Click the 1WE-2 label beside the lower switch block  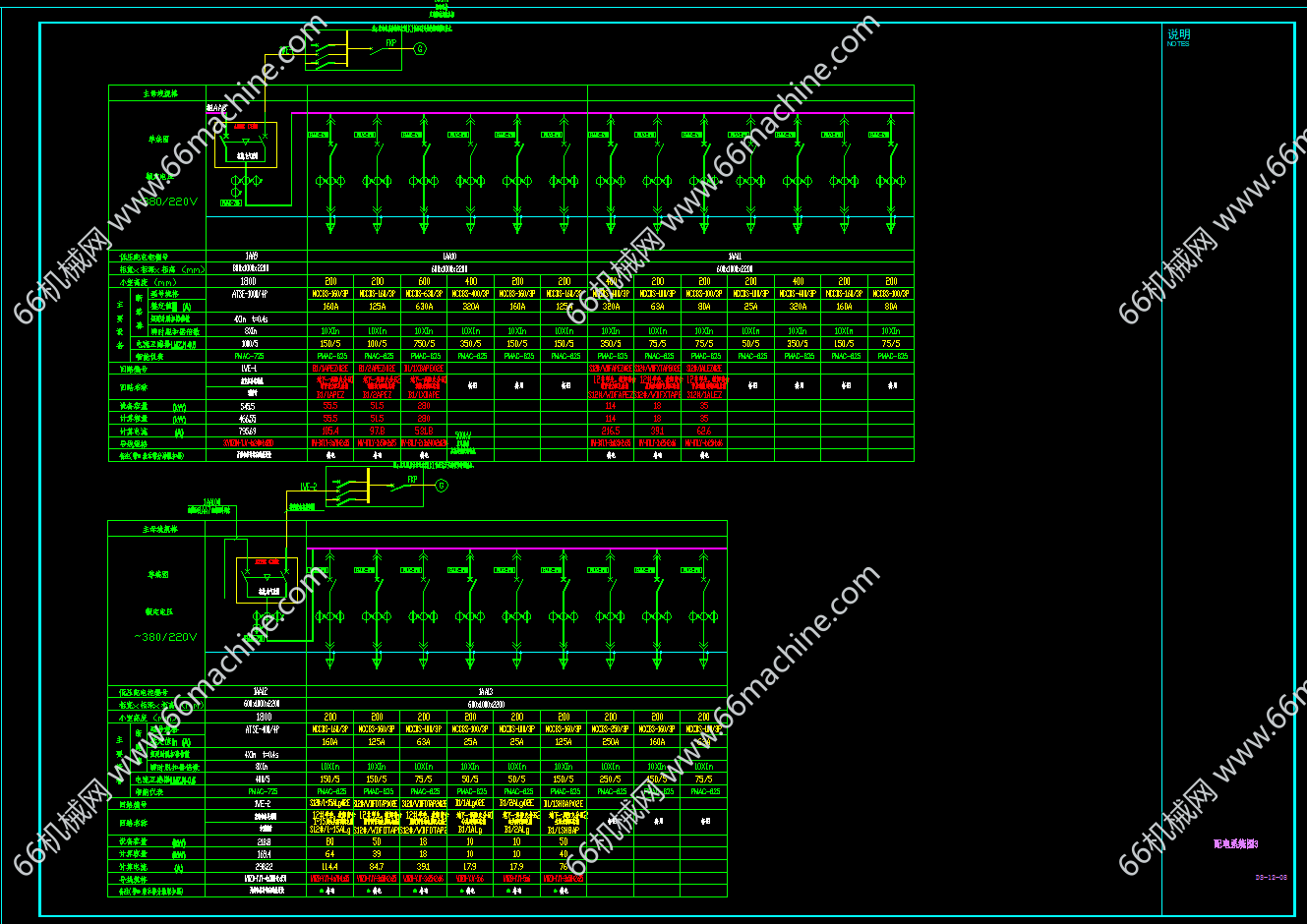coord(308,487)
